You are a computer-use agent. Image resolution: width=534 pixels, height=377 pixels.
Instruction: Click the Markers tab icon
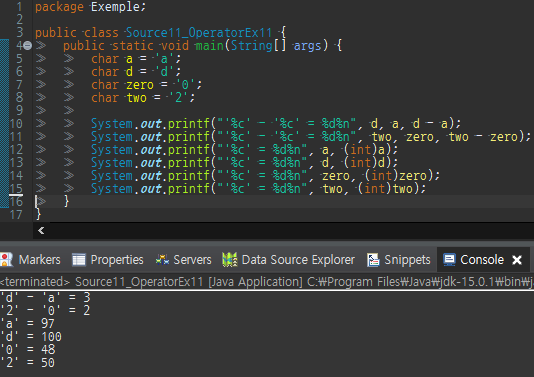pos(6,260)
